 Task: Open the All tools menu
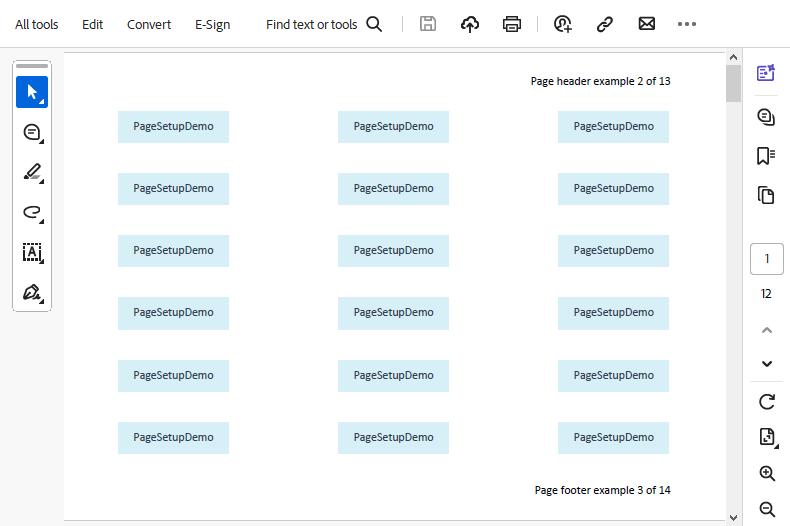pos(37,24)
